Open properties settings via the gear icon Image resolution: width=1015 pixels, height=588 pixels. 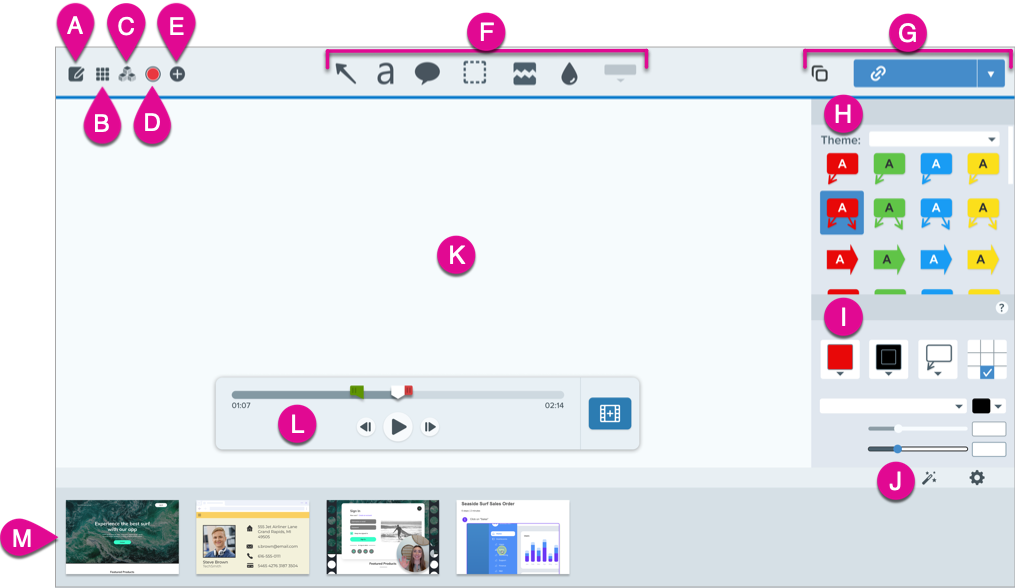coord(977,479)
